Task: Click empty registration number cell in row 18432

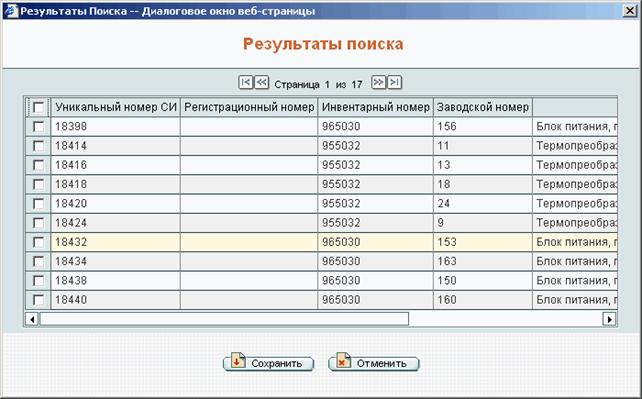Action: (x=249, y=242)
